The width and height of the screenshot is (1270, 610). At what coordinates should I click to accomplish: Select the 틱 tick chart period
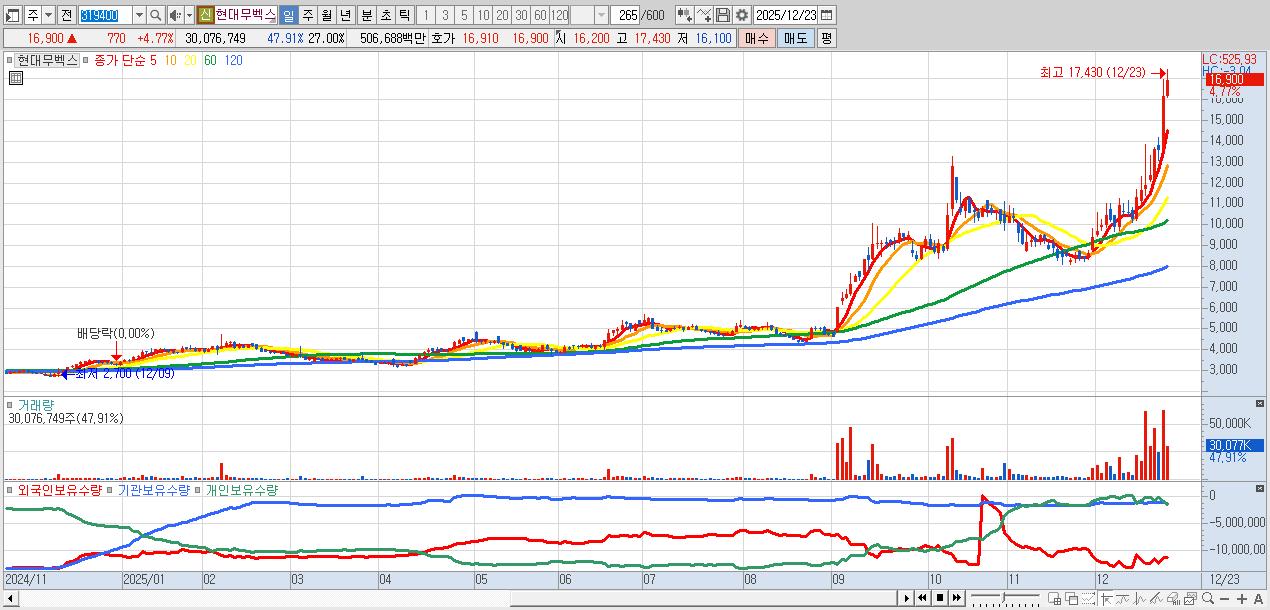[x=404, y=15]
